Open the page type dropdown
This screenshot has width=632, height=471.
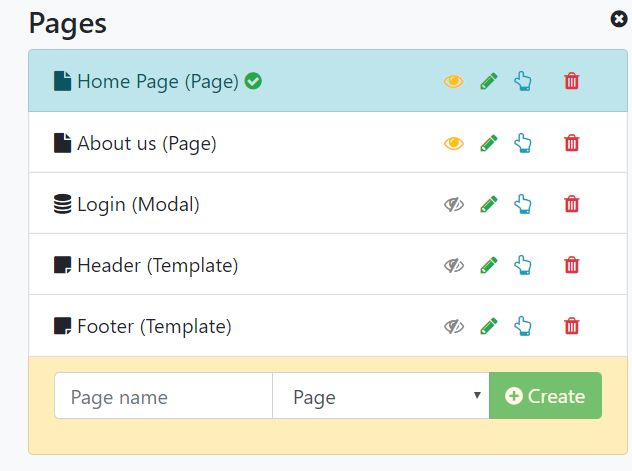[x=380, y=396]
